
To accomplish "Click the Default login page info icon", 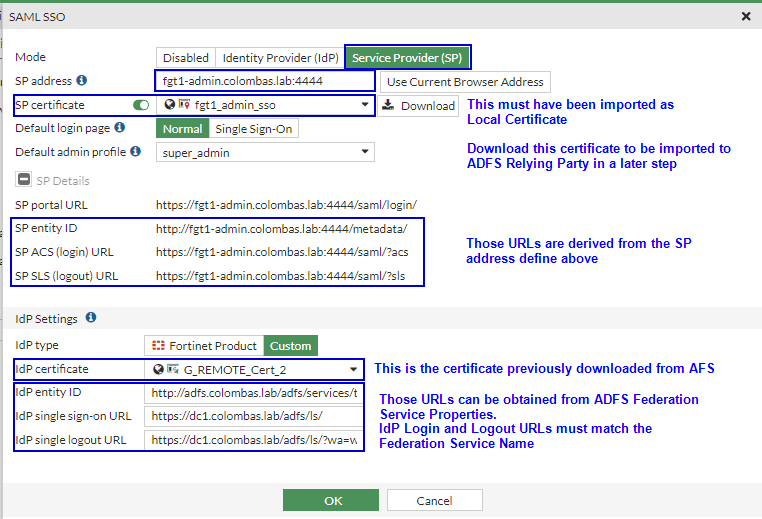I will 120,127.
